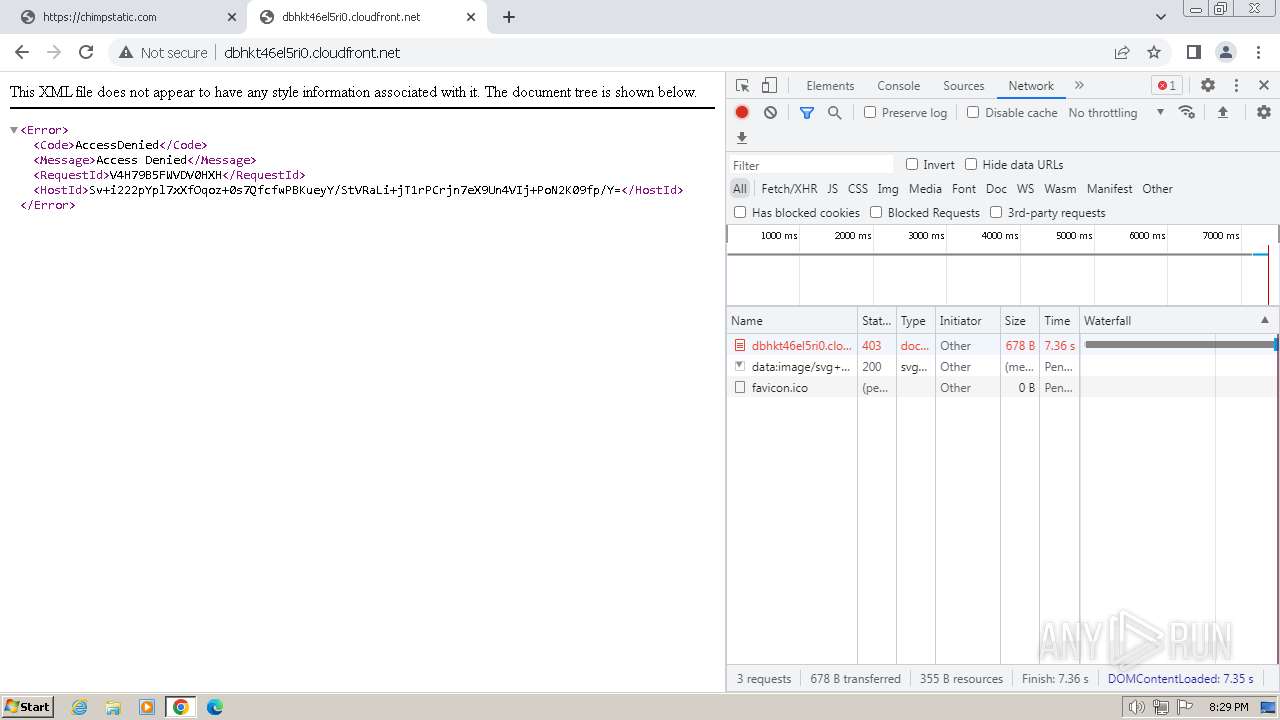Open network conditions wifi icon

[1187, 112]
